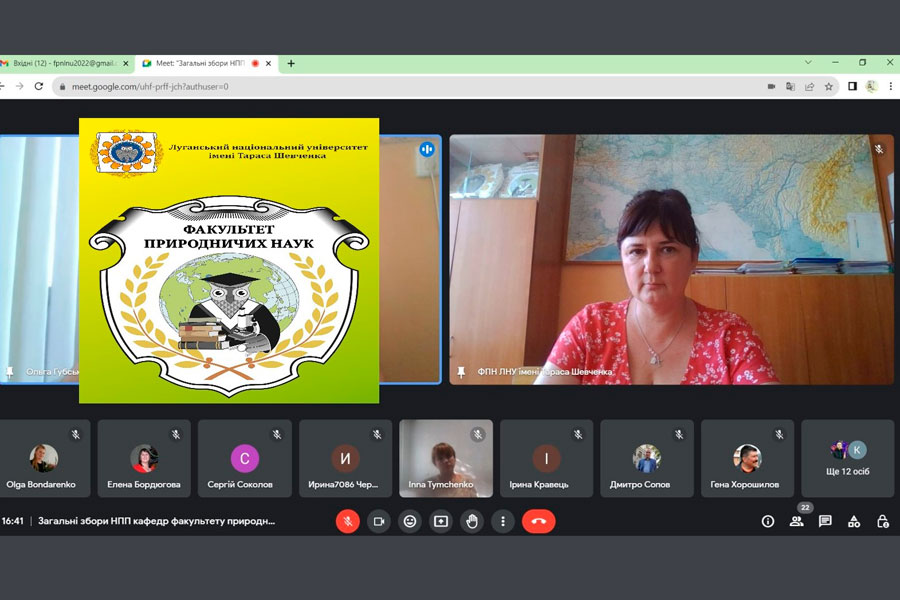Click the translate page icon
The height and width of the screenshot is (600, 900).
click(790, 87)
